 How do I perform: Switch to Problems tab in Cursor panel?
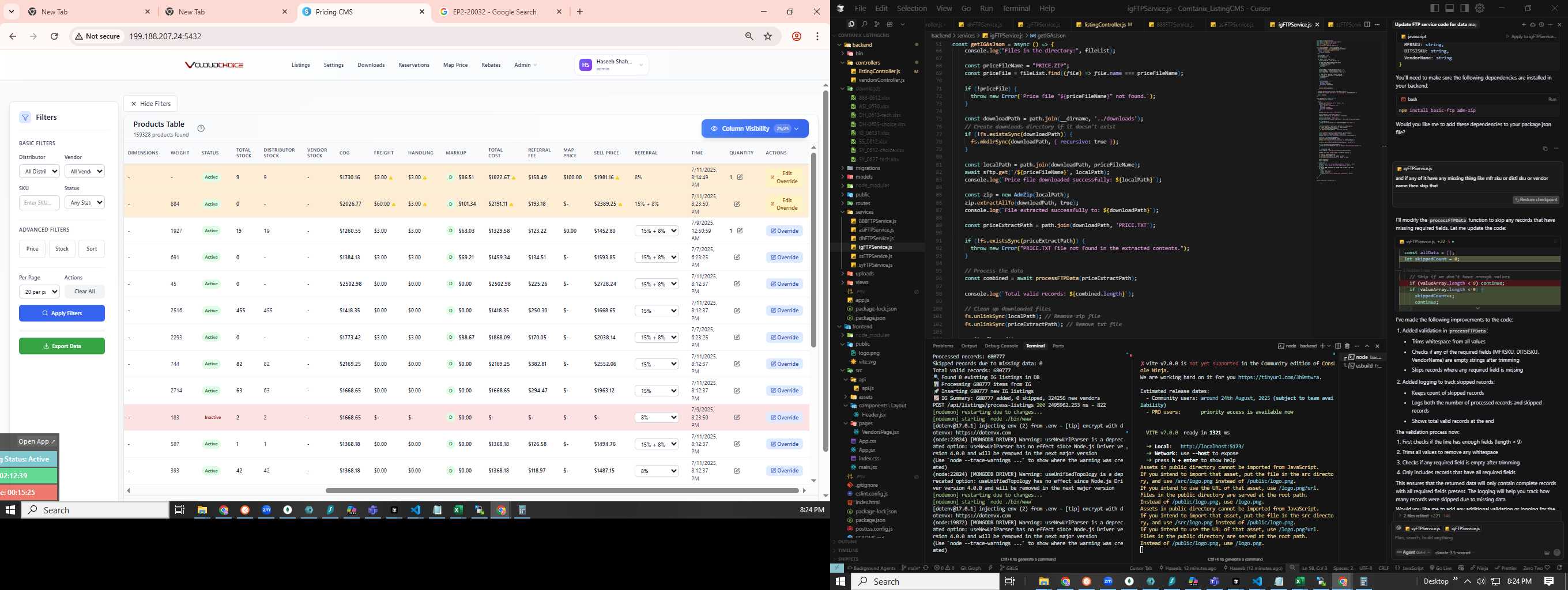tap(943, 346)
